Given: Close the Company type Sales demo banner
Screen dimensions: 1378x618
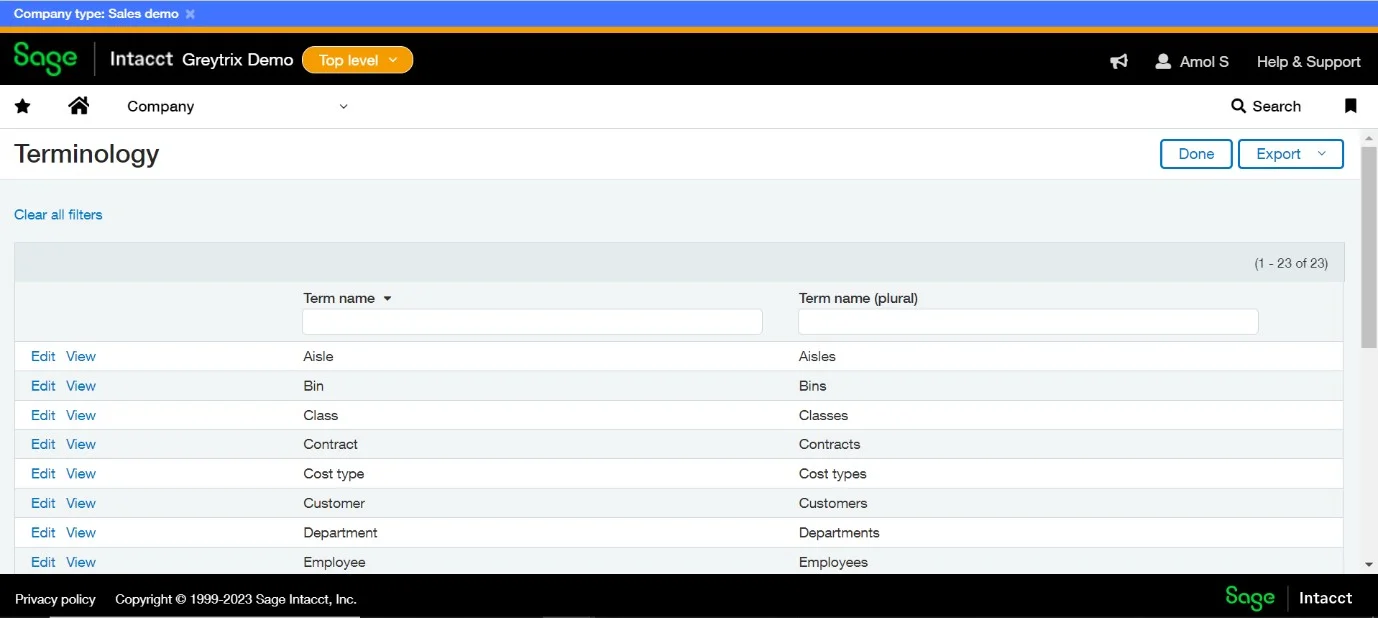Looking at the screenshot, I should pos(190,14).
